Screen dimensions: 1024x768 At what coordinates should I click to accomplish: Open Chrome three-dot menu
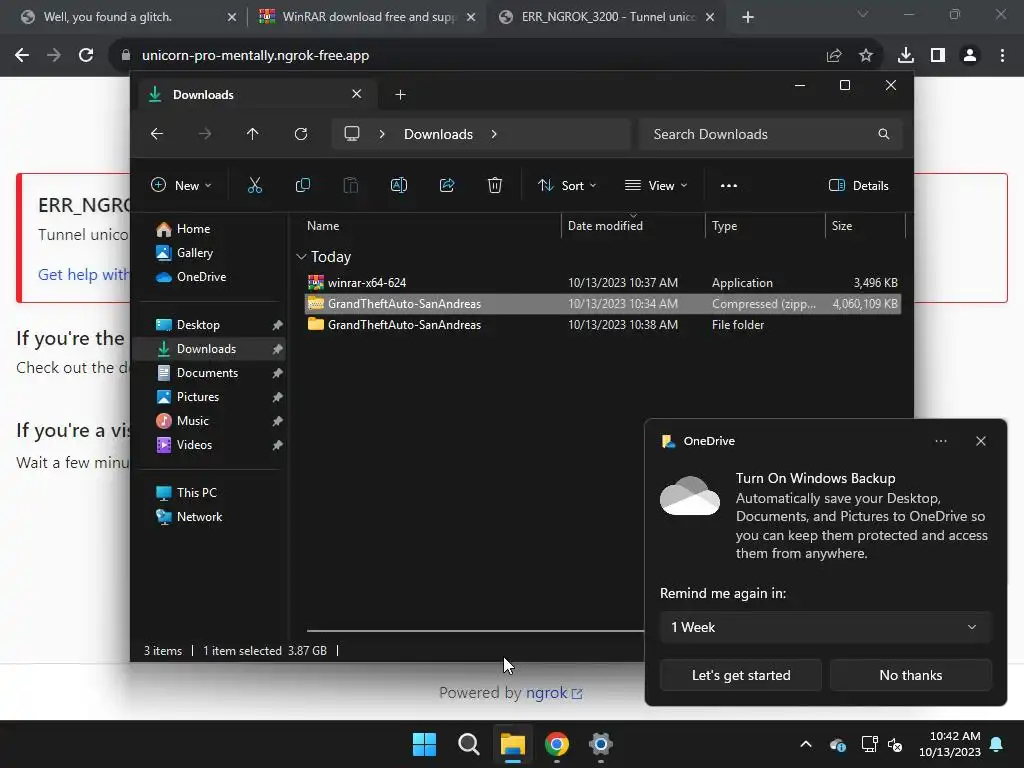pos(1002,56)
